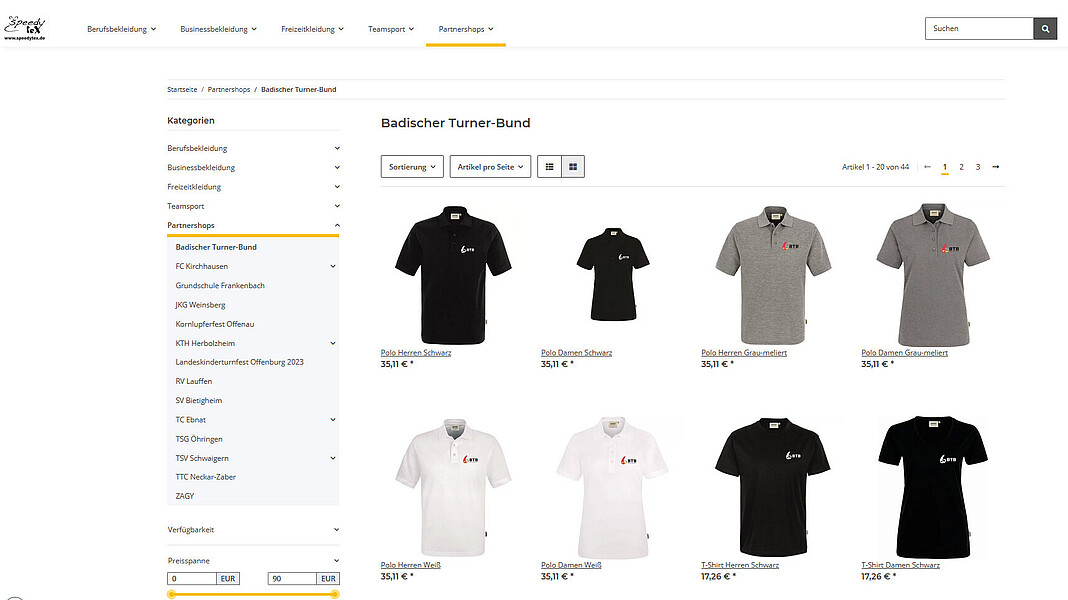1068x600 pixels.
Task: Open Polo Herren Schwarz product image
Action: tap(453, 274)
